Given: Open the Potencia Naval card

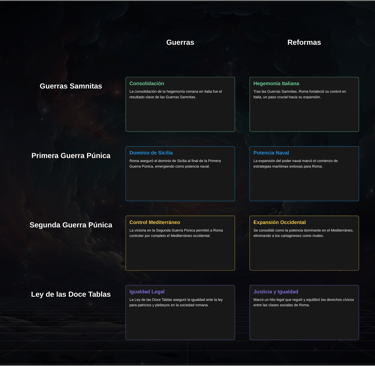Looking at the screenshot, I should coord(304,174).
